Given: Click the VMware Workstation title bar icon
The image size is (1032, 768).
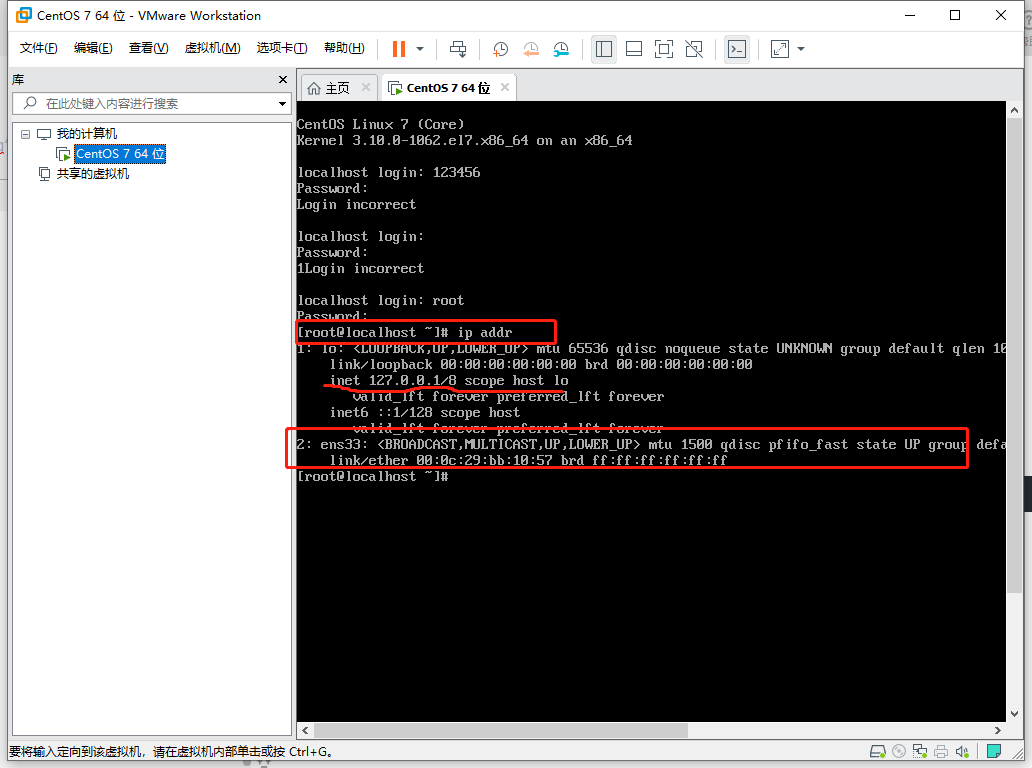Looking at the screenshot, I should (x=23, y=15).
